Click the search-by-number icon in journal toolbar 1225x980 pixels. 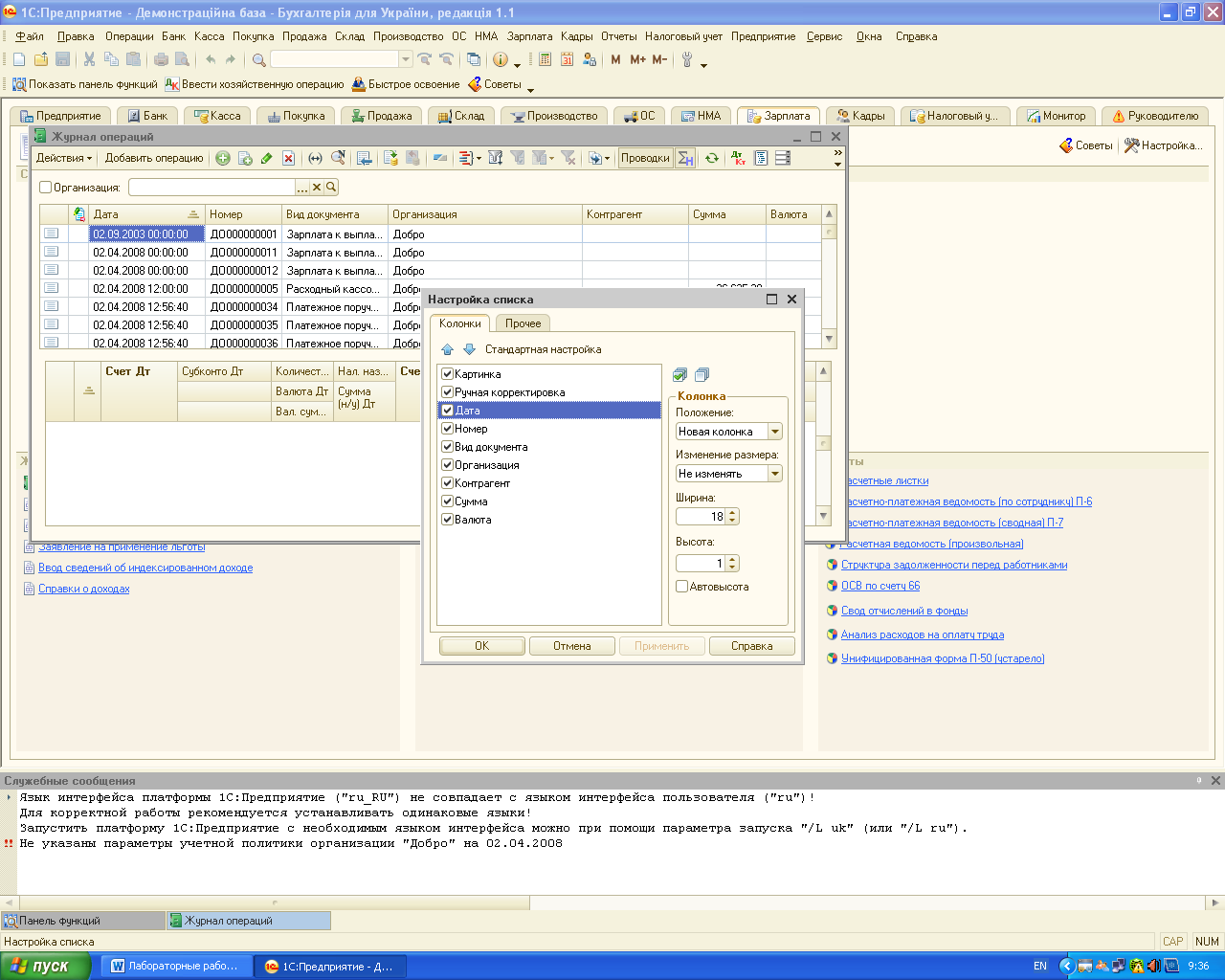click(x=338, y=158)
